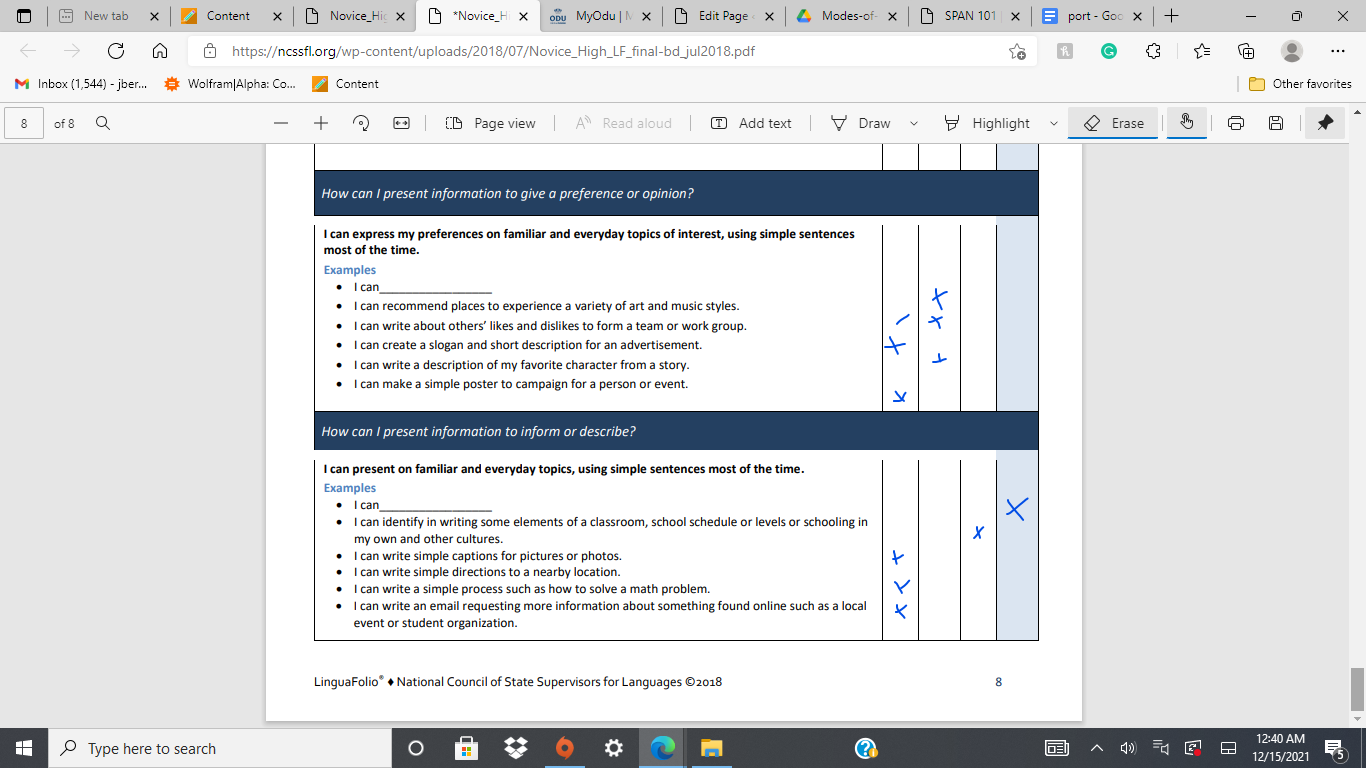The image size is (1366, 768).
Task: Click the taskbar clock showing 12:40 AM
Action: 1279,748
